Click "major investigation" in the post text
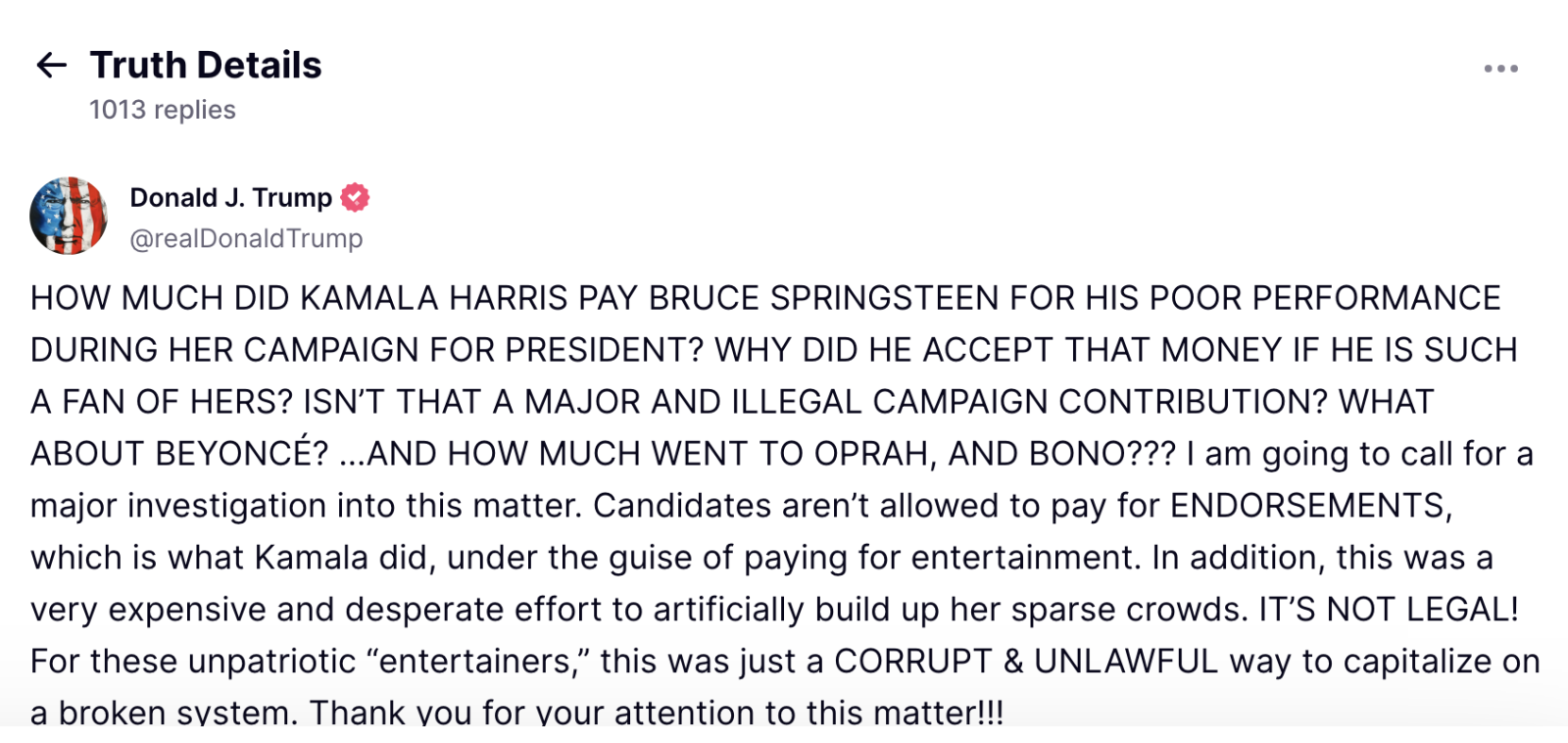 179,506
